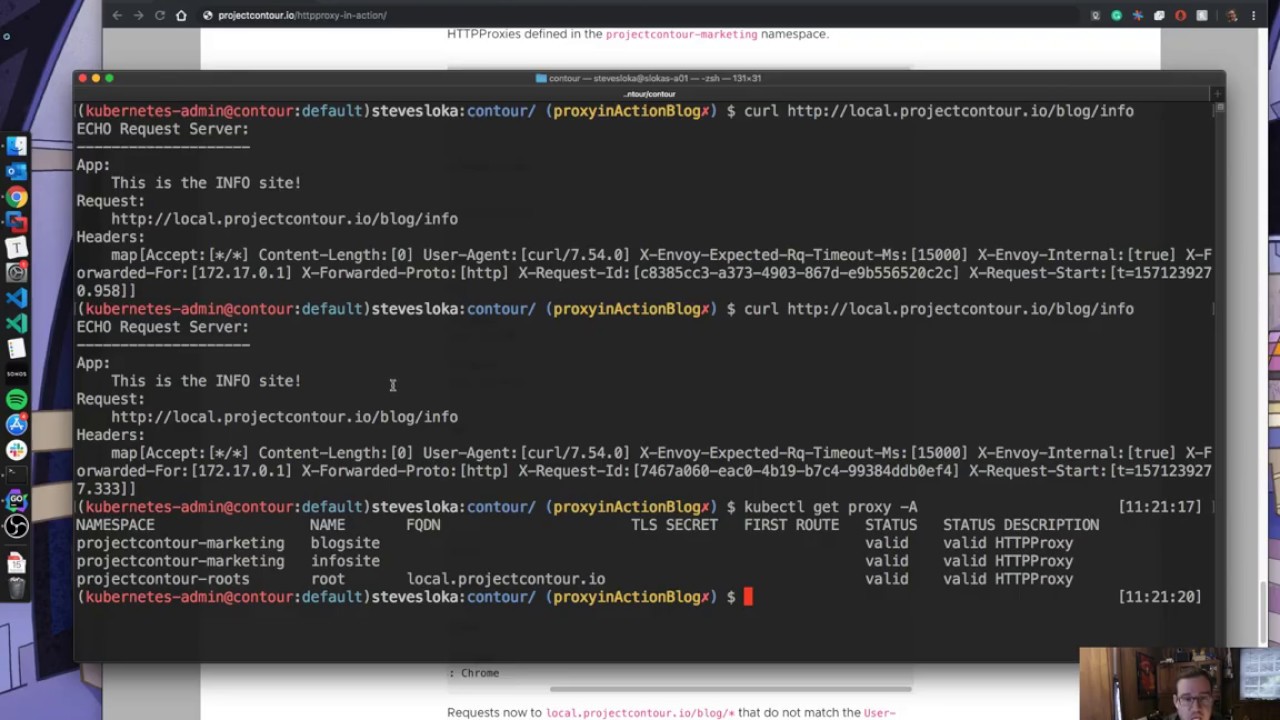The height and width of the screenshot is (720, 1280).
Task: Open Finder from the dock
Action: [x=16, y=145]
